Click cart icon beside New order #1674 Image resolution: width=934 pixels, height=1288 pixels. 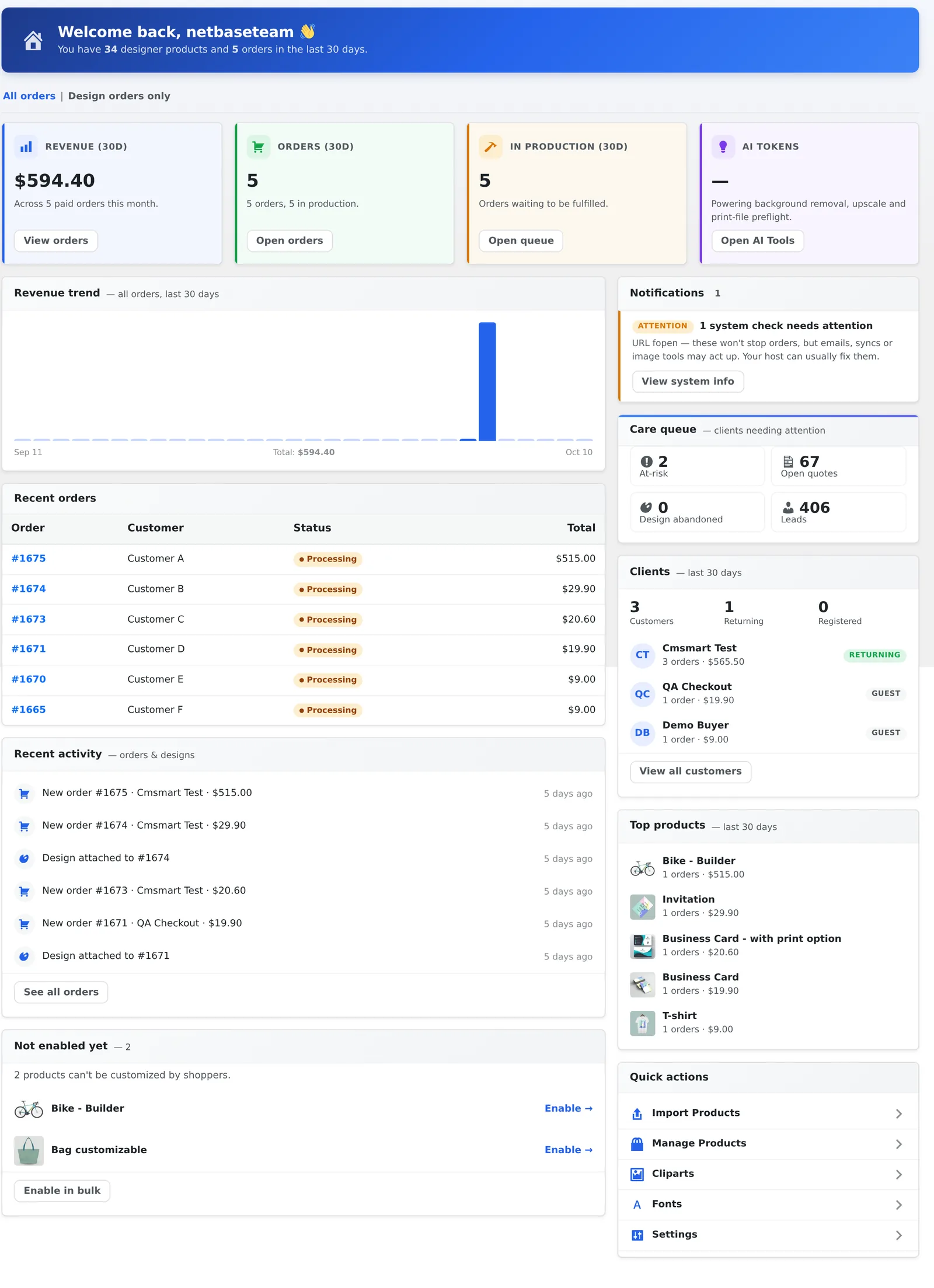(24, 826)
